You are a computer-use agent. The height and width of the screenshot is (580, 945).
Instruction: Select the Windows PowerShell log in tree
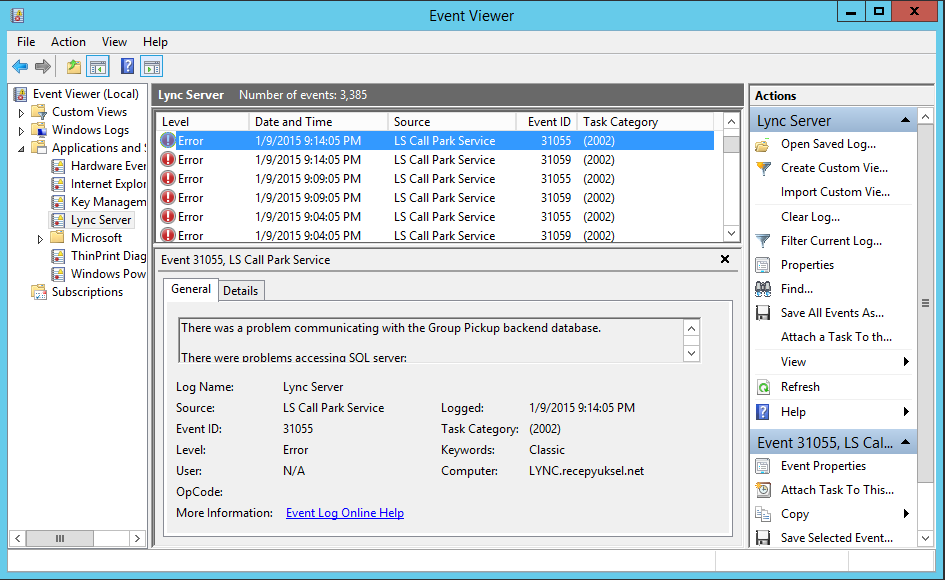pos(108,274)
